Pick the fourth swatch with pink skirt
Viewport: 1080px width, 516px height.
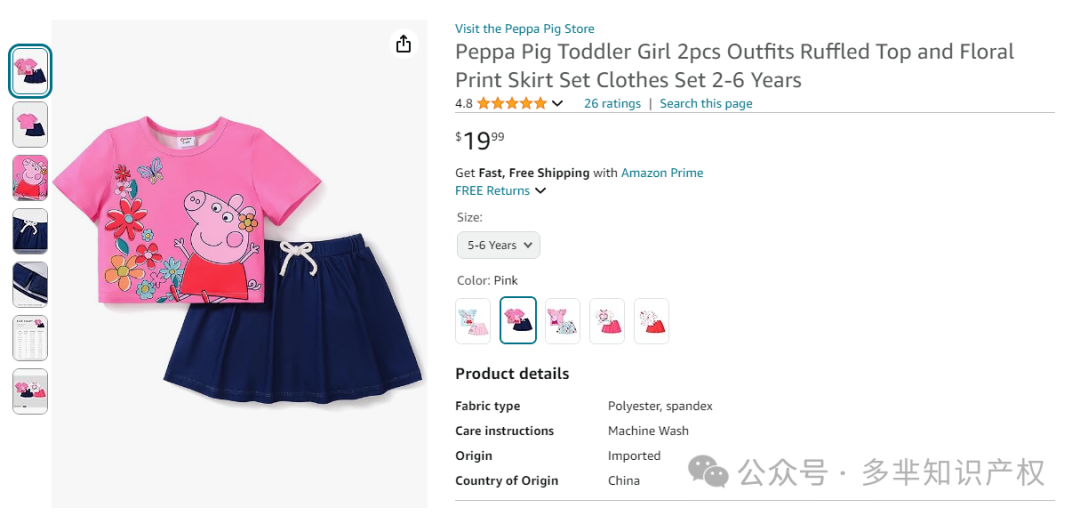pyautogui.click(x=608, y=321)
